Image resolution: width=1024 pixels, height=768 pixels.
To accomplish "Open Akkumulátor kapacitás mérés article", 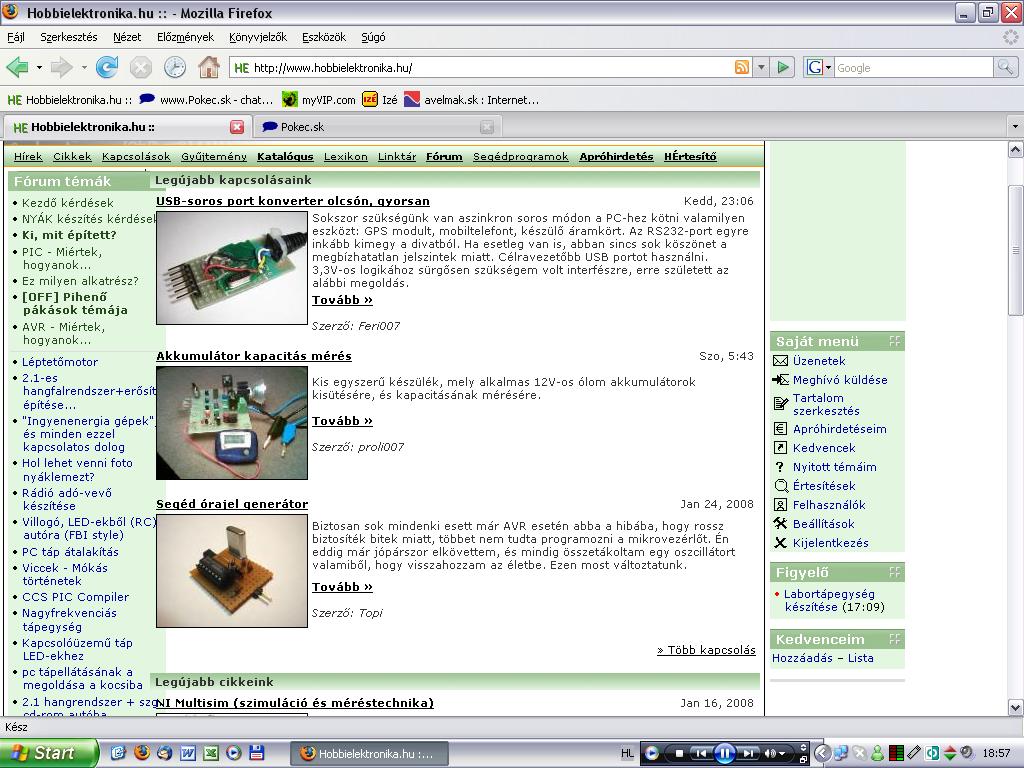I will coord(254,356).
